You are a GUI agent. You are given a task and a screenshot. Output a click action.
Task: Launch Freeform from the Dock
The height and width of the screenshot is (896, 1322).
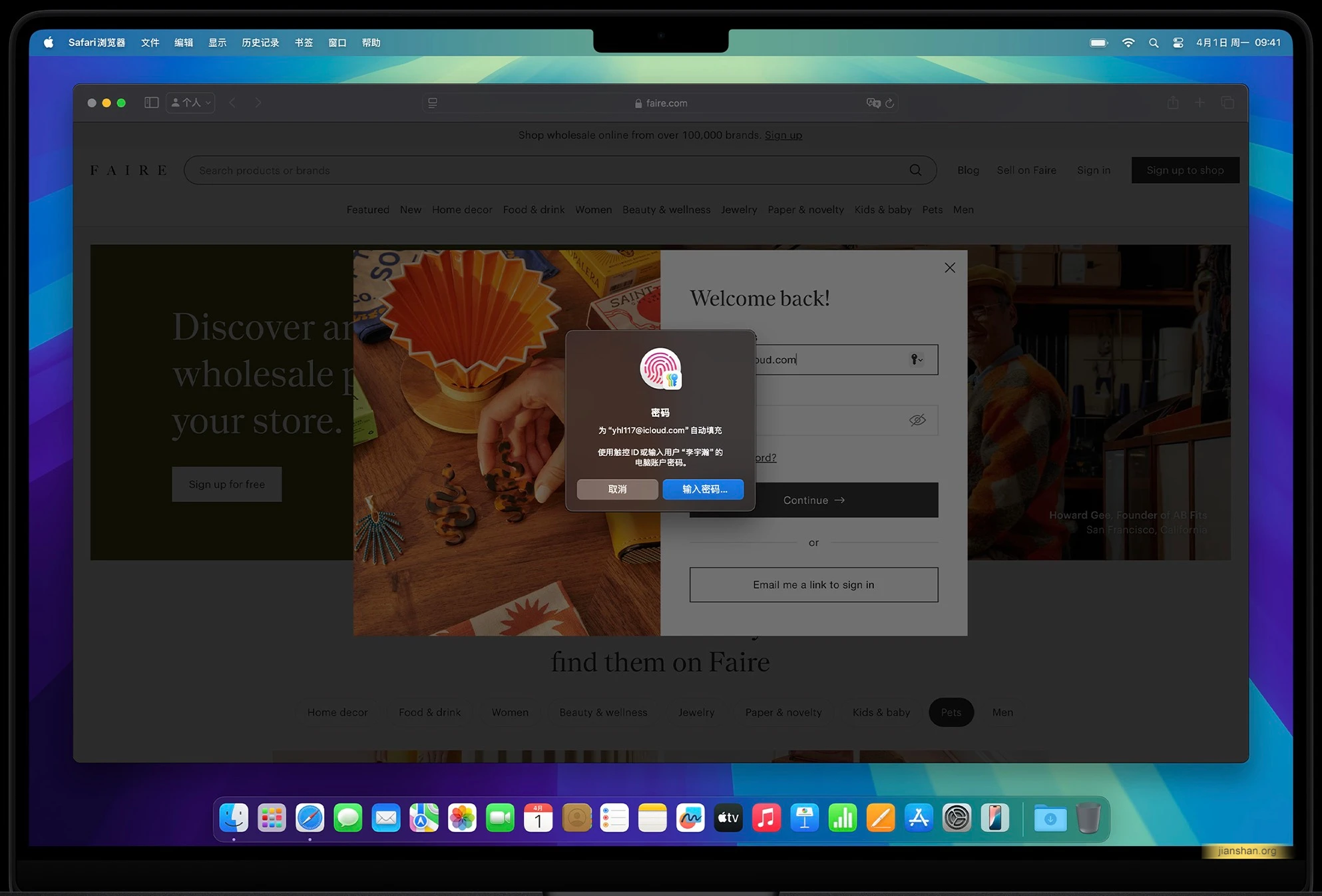point(690,818)
